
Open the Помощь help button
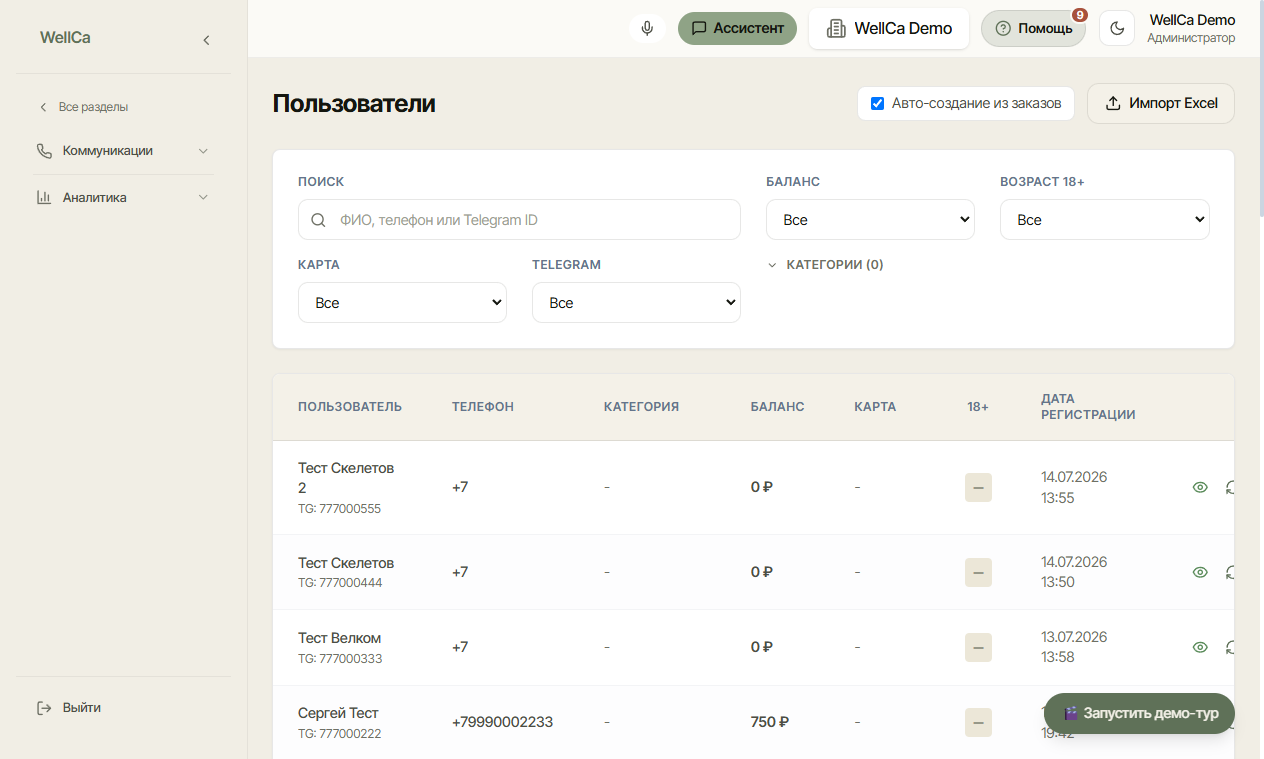point(1033,28)
